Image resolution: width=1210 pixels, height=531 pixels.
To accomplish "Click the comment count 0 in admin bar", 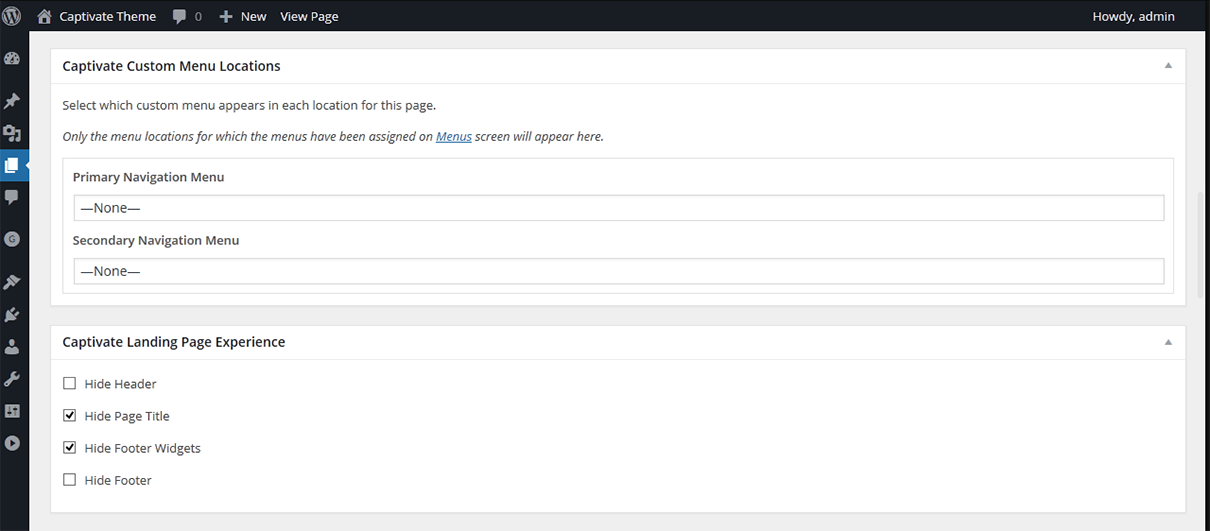I will click(198, 17).
